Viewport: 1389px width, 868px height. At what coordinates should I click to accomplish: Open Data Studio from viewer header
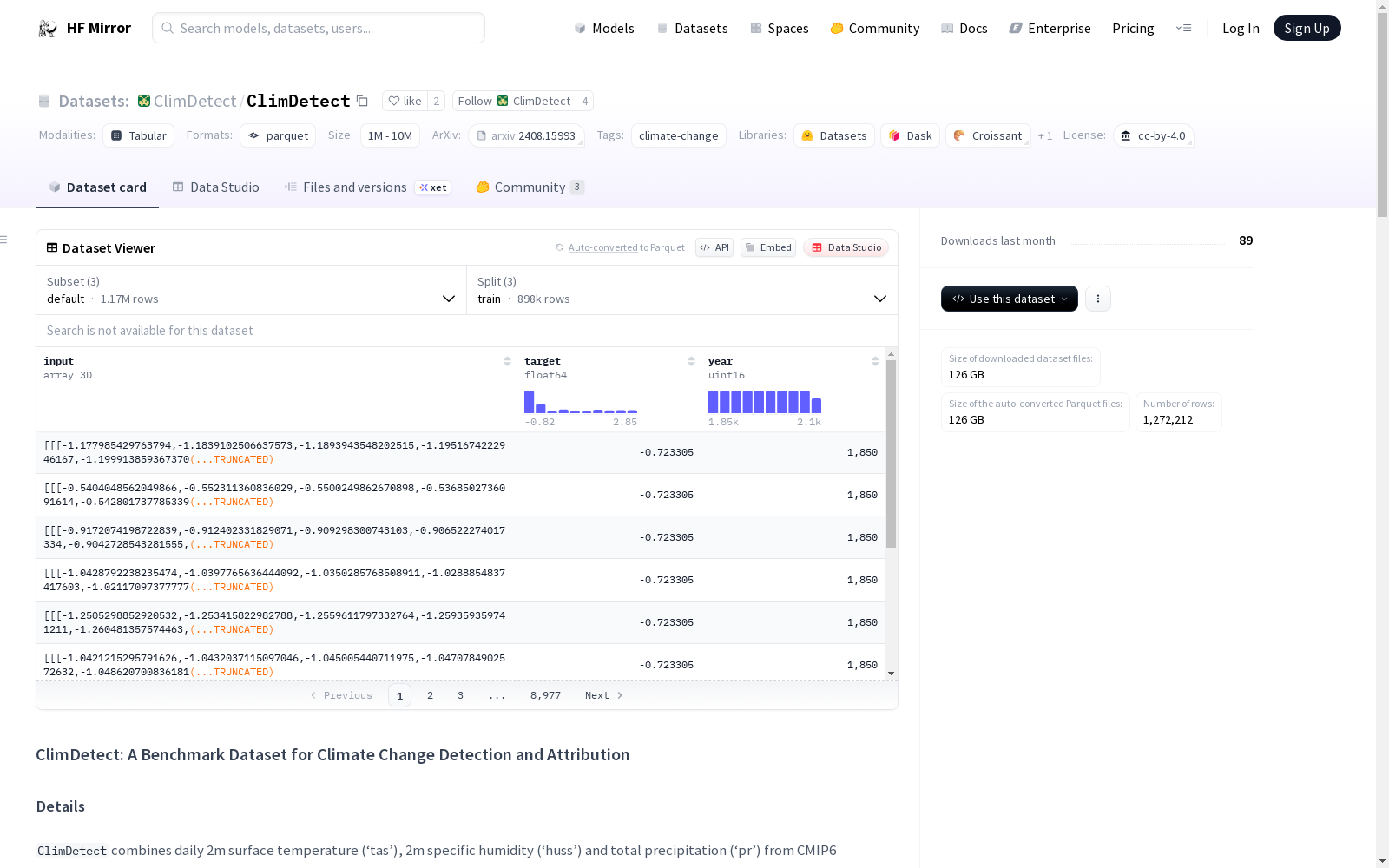click(846, 247)
